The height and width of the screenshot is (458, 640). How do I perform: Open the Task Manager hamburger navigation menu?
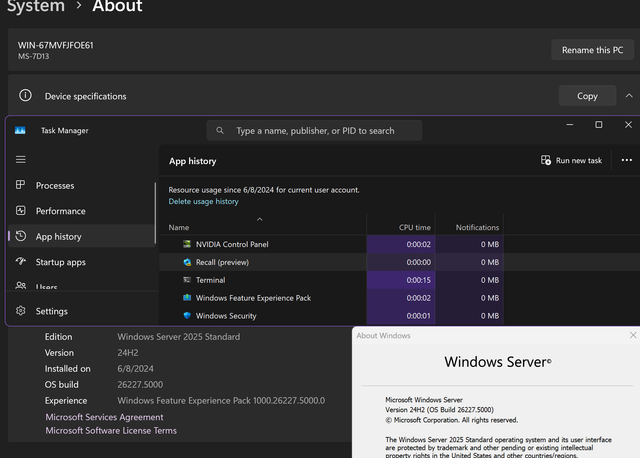point(21,160)
